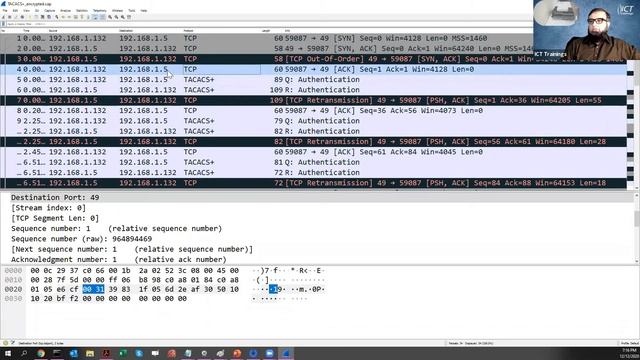The image size is (640, 360).
Task: Sort by the Protocol column header
Action: [188, 31]
